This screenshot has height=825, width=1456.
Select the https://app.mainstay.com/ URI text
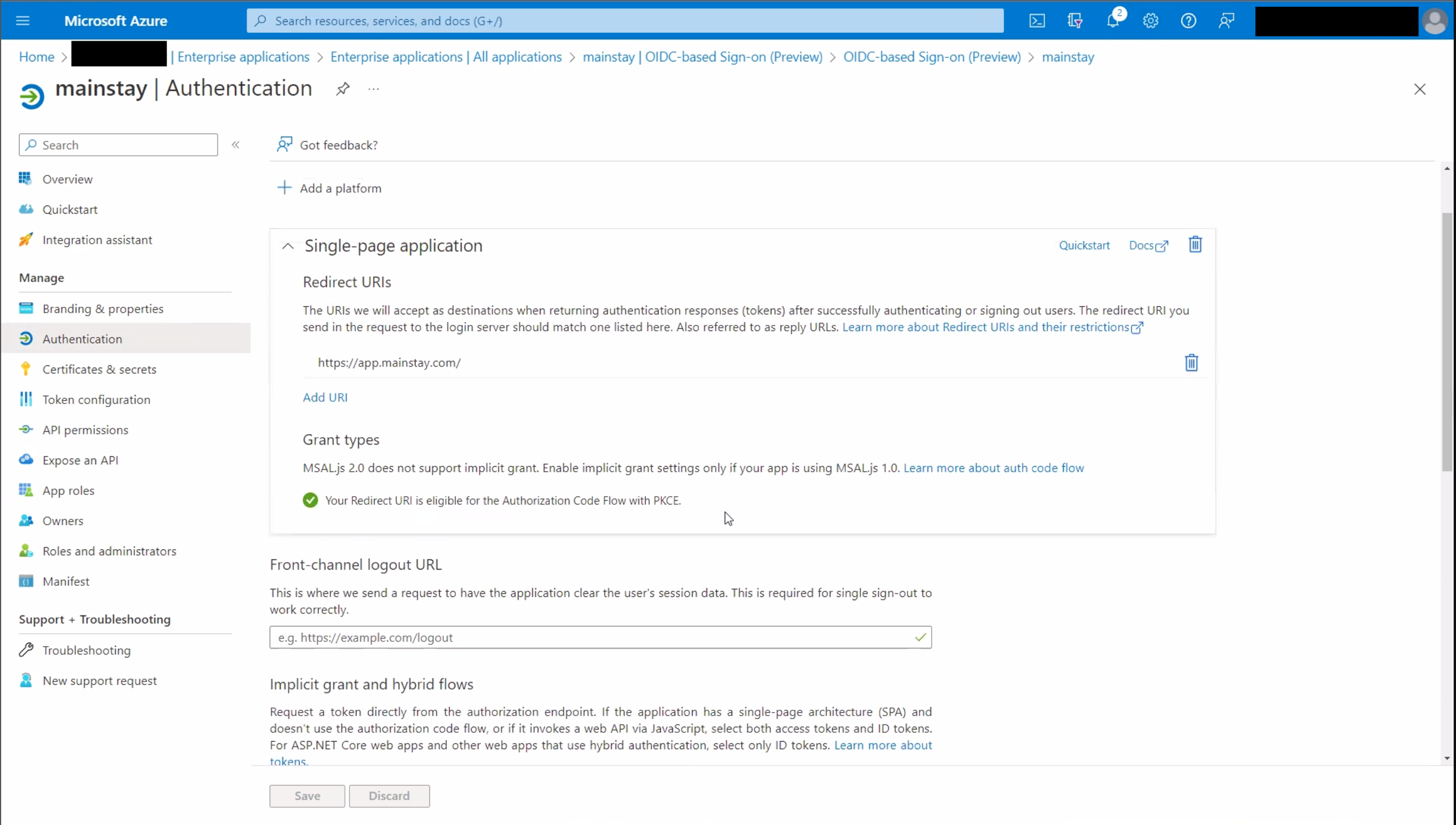point(389,362)
